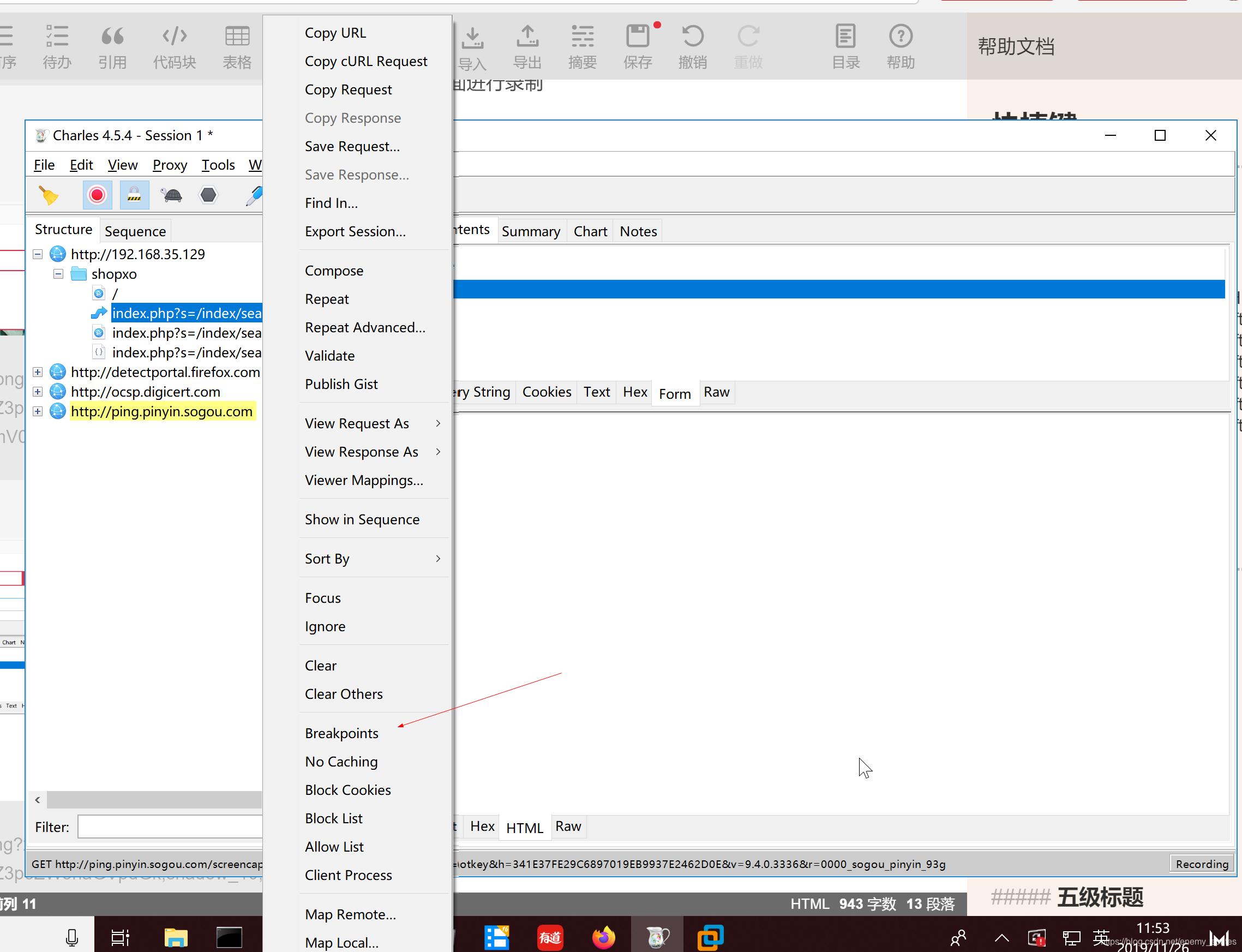Choose Viewer Mappings... entry
This screenshot has height=952, width=1242.
click(364, 480)
